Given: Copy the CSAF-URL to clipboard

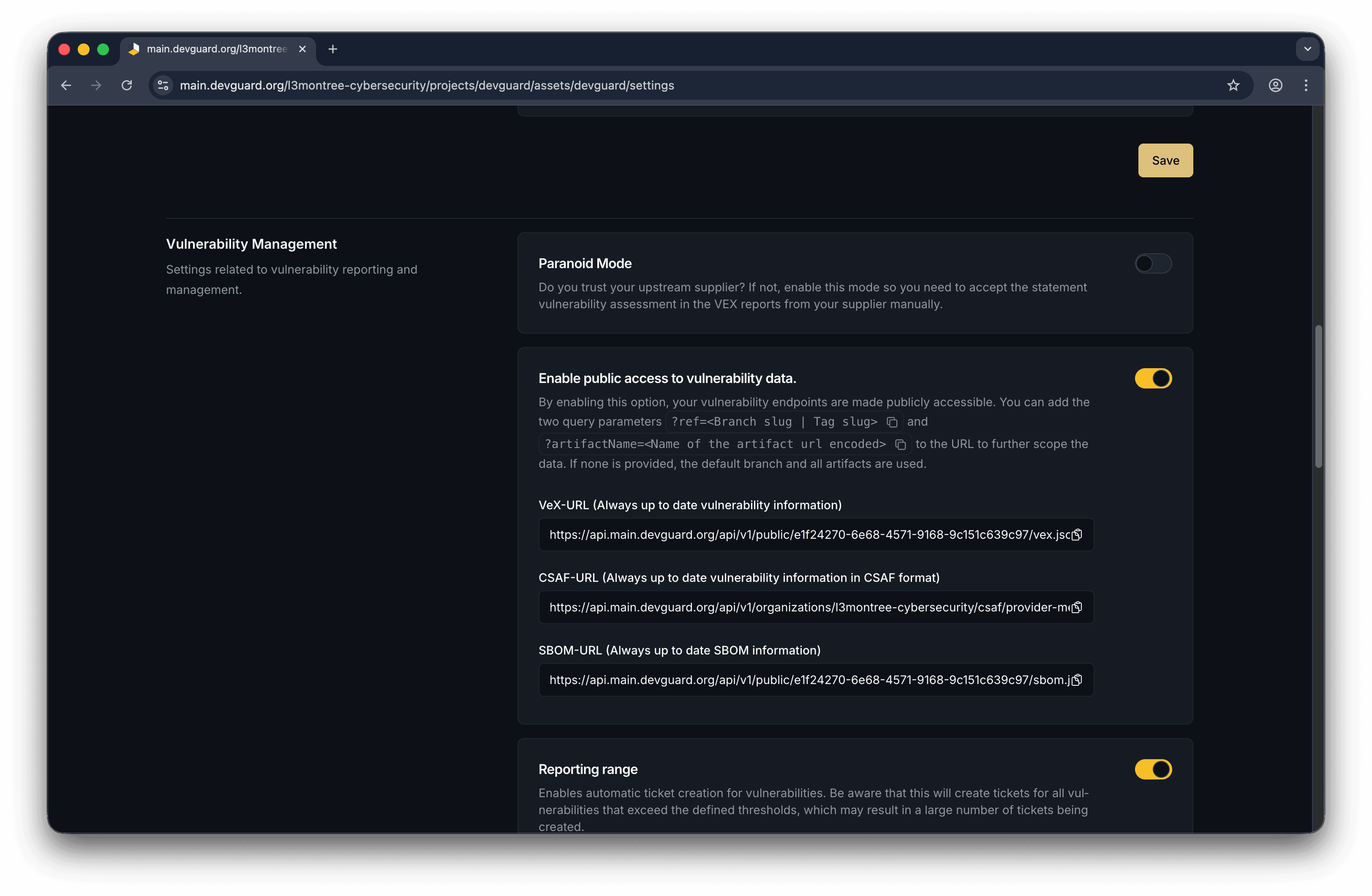Looking at the screenshot, I should pyautogui.click(x=1076, y=607).
